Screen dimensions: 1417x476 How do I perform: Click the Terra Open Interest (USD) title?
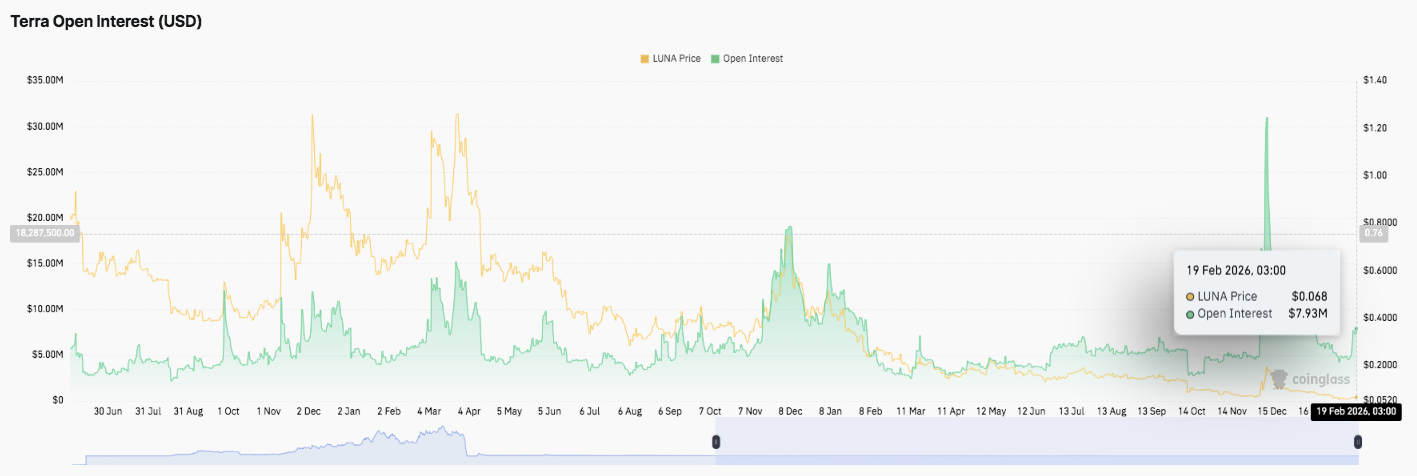tap(106, 22)
